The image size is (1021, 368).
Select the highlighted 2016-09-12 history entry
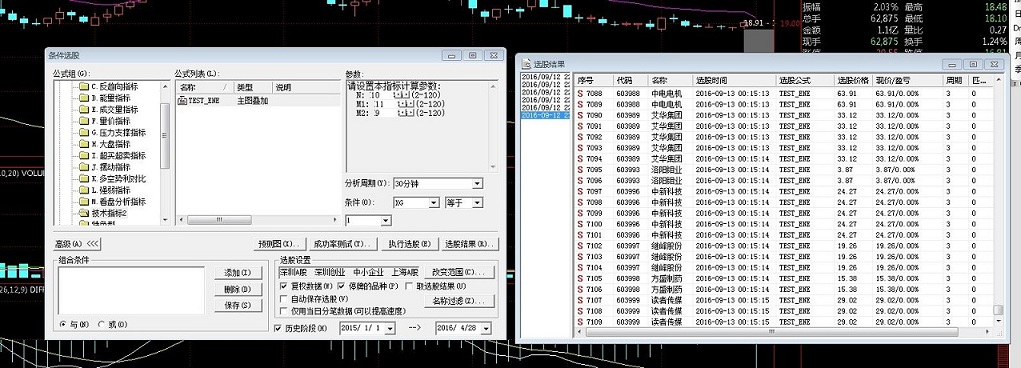tap(546, 115)
